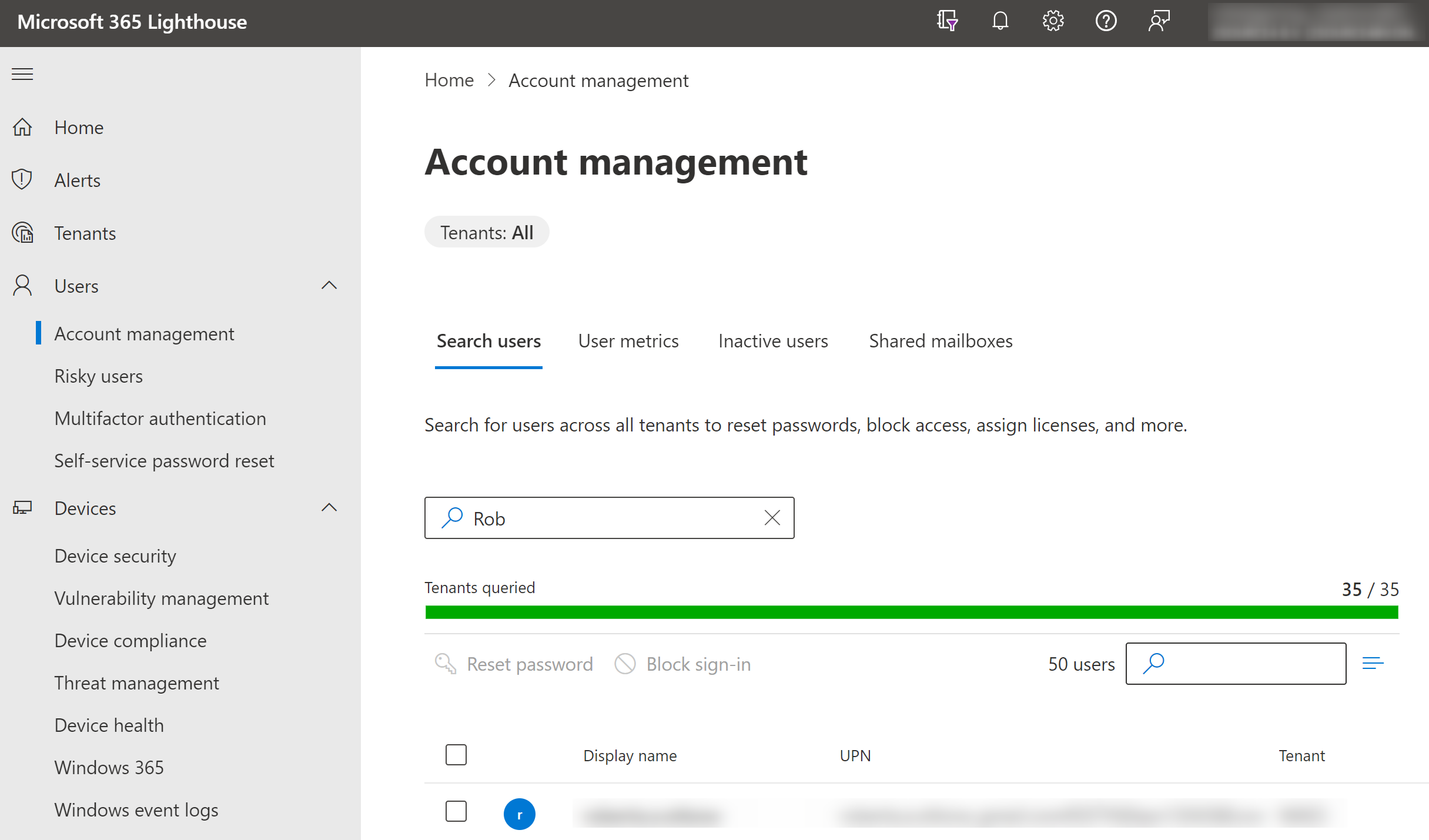Click the Reset password button
Viewport: 1429px width, 840px height.
coord(514,664)
